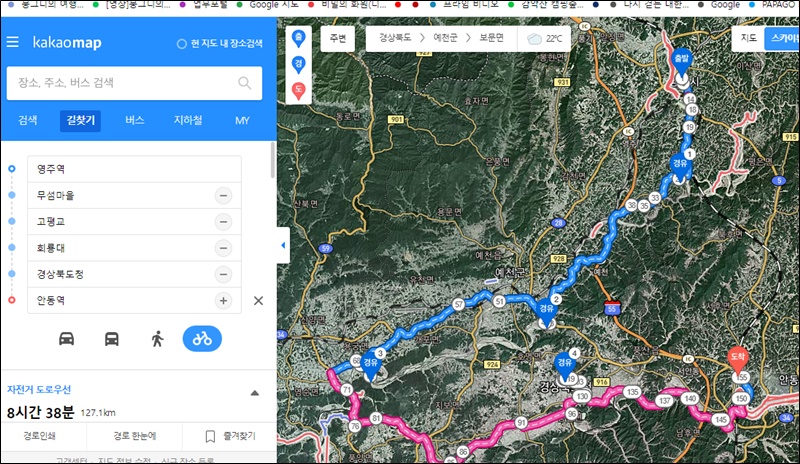
Task: Click route node 57 on the map
Action: 458,305
